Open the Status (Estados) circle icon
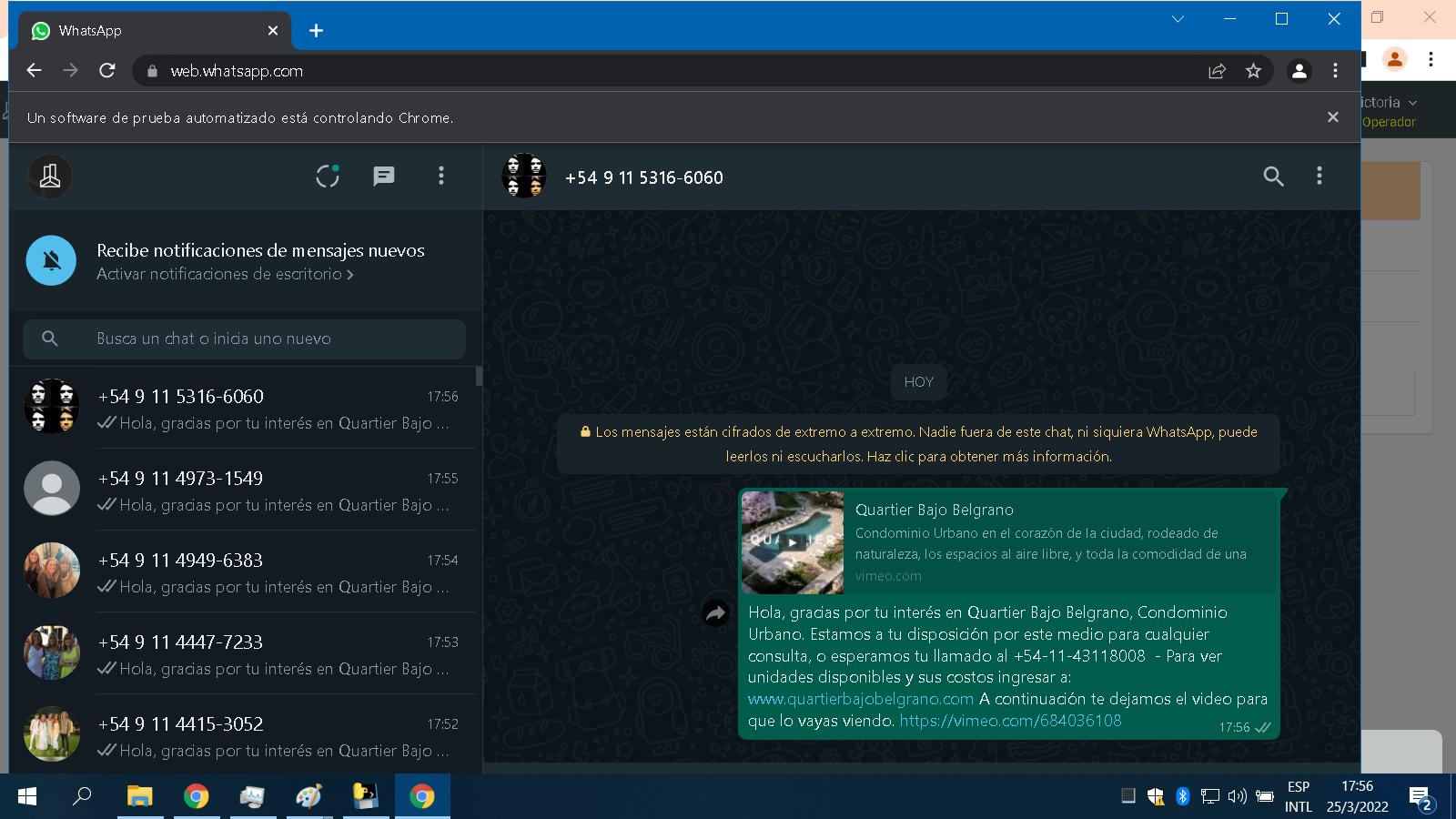The image size is (1456, 819). pyautogui.click(x=328, y=176)
